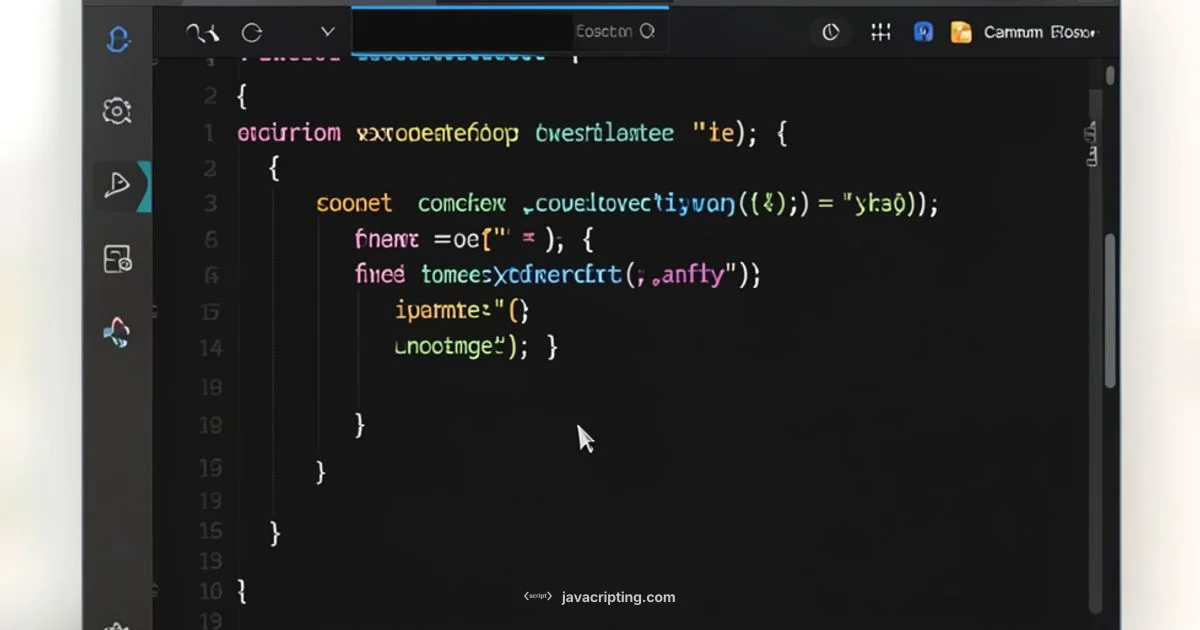Click the top account icon in the sidebar
Image resolution: width=1200 pixels, height=630 pixels.
(117, 40)
